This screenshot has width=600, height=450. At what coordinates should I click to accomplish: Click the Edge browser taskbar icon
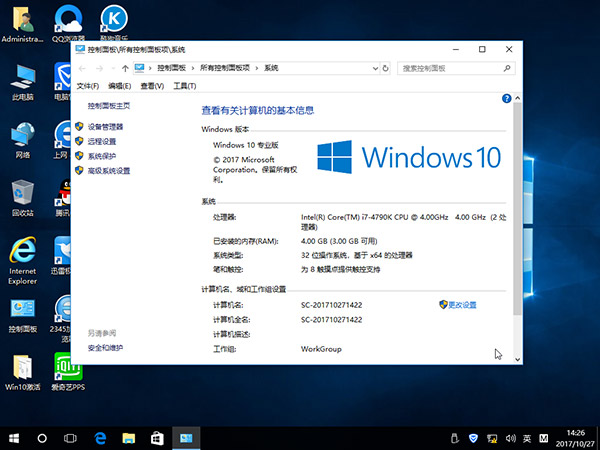pos(101,438)
